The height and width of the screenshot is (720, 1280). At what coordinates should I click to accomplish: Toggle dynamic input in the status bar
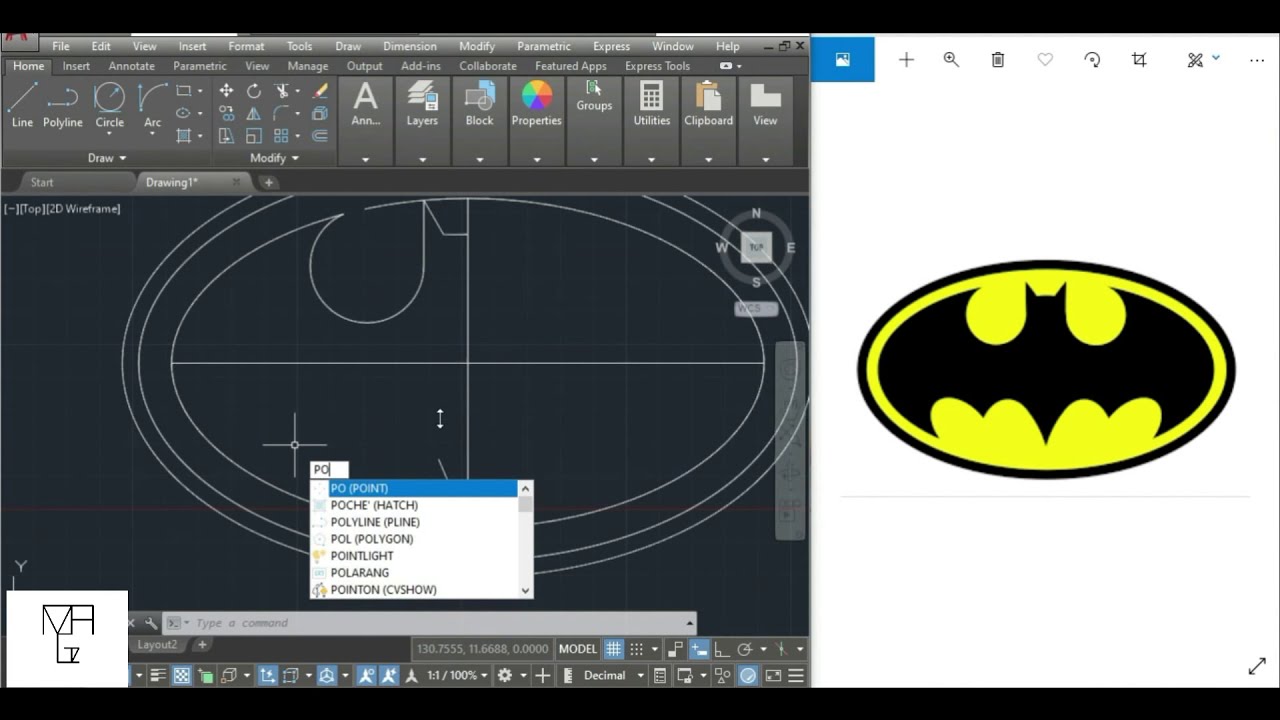click(x=699, y=648)
